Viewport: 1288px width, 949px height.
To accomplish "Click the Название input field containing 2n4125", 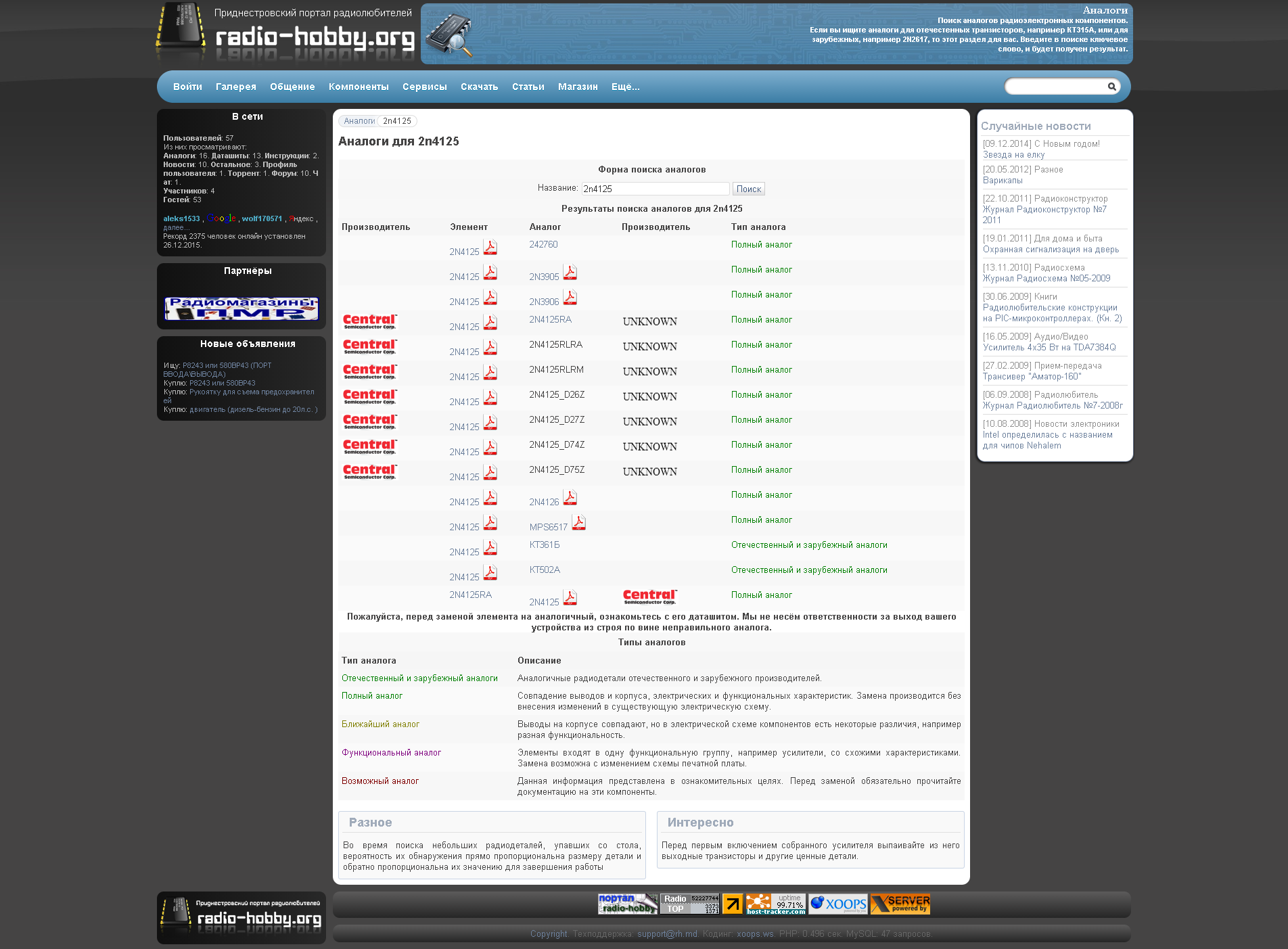I will pyautogui.click(x=655, y=189).
